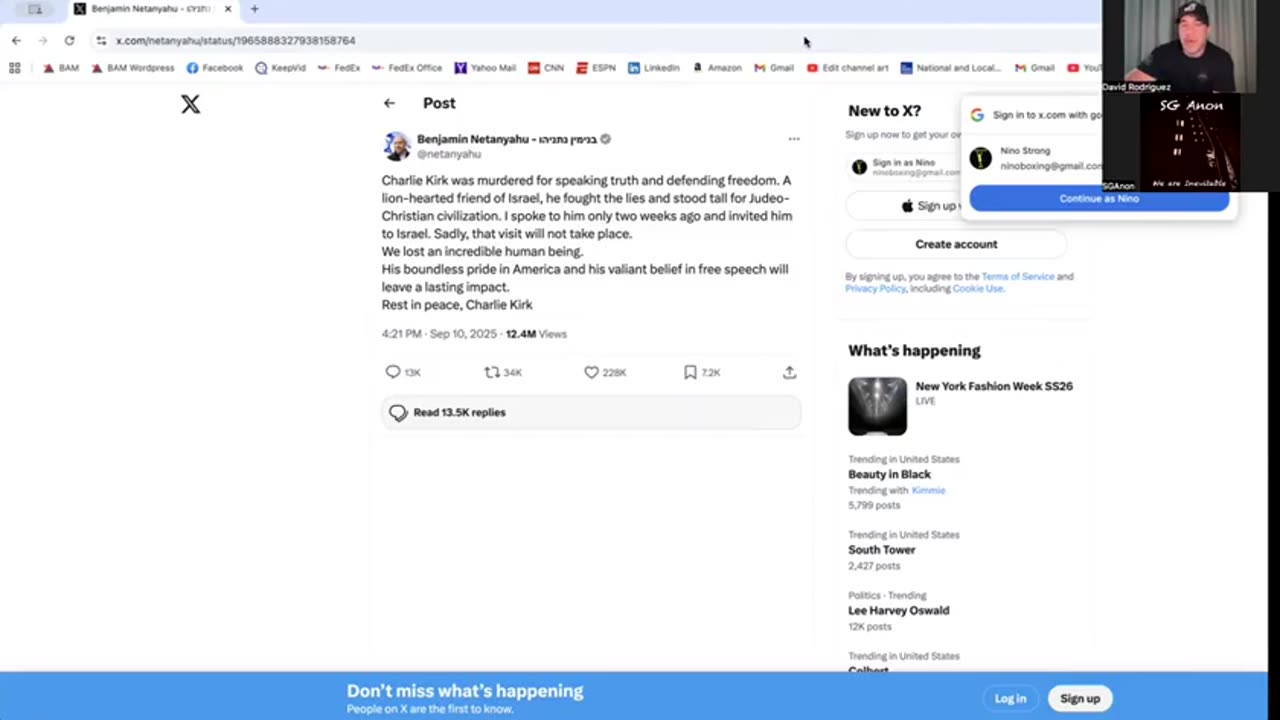Click the Log in button
Screen dimensions: 1280x720
click(x=1010, y=699)
